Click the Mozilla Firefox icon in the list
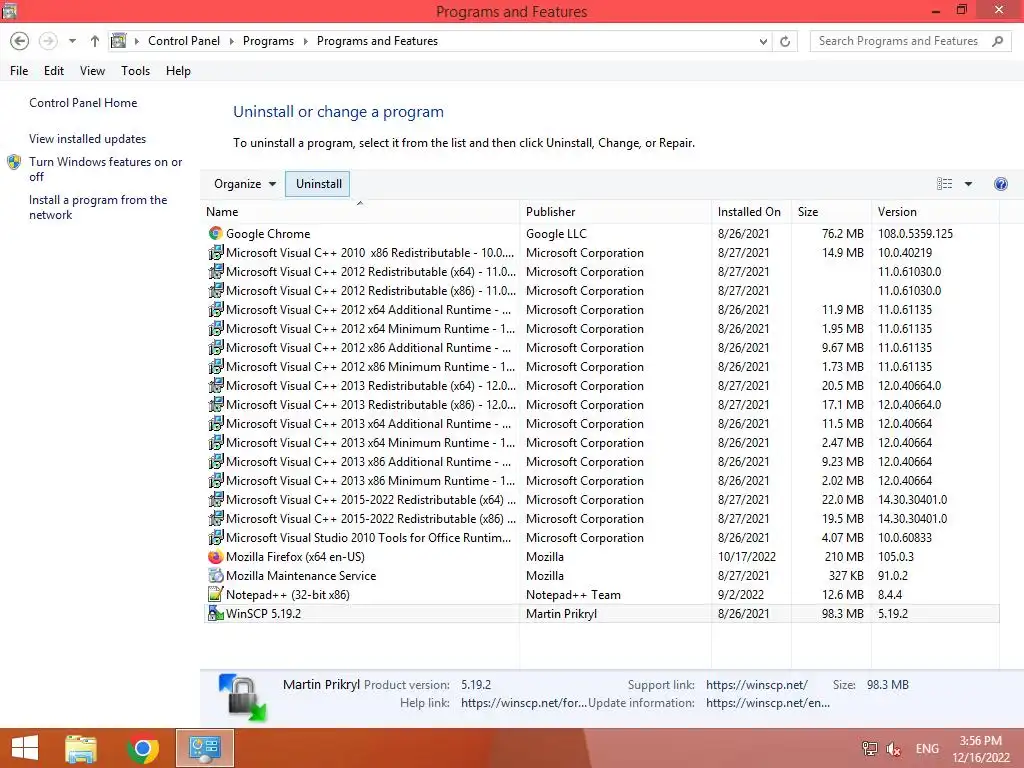1024x768 pixels. click(216, 556)
